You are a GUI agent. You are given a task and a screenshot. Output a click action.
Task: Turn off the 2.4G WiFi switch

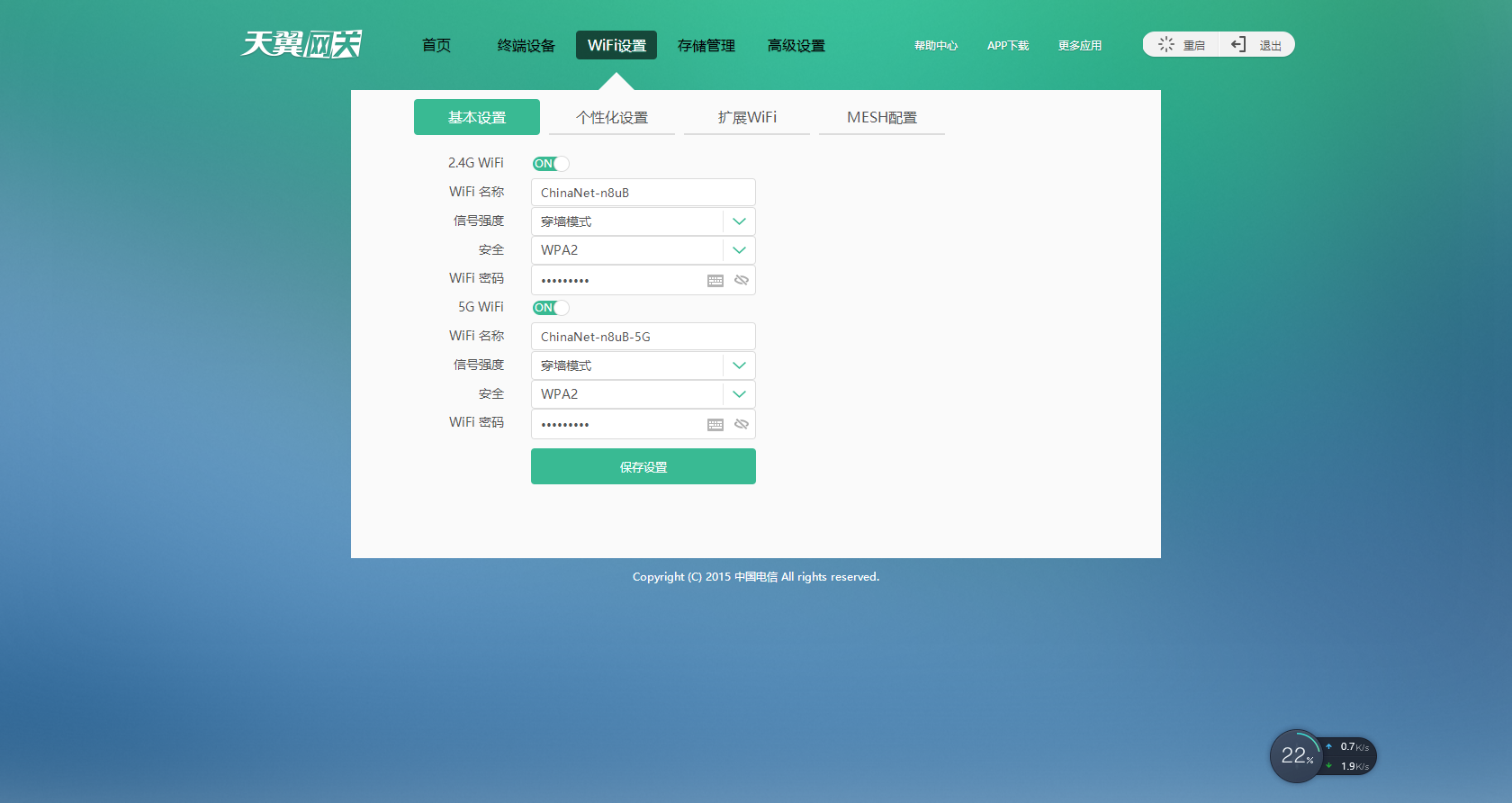[x=551, y=164]
